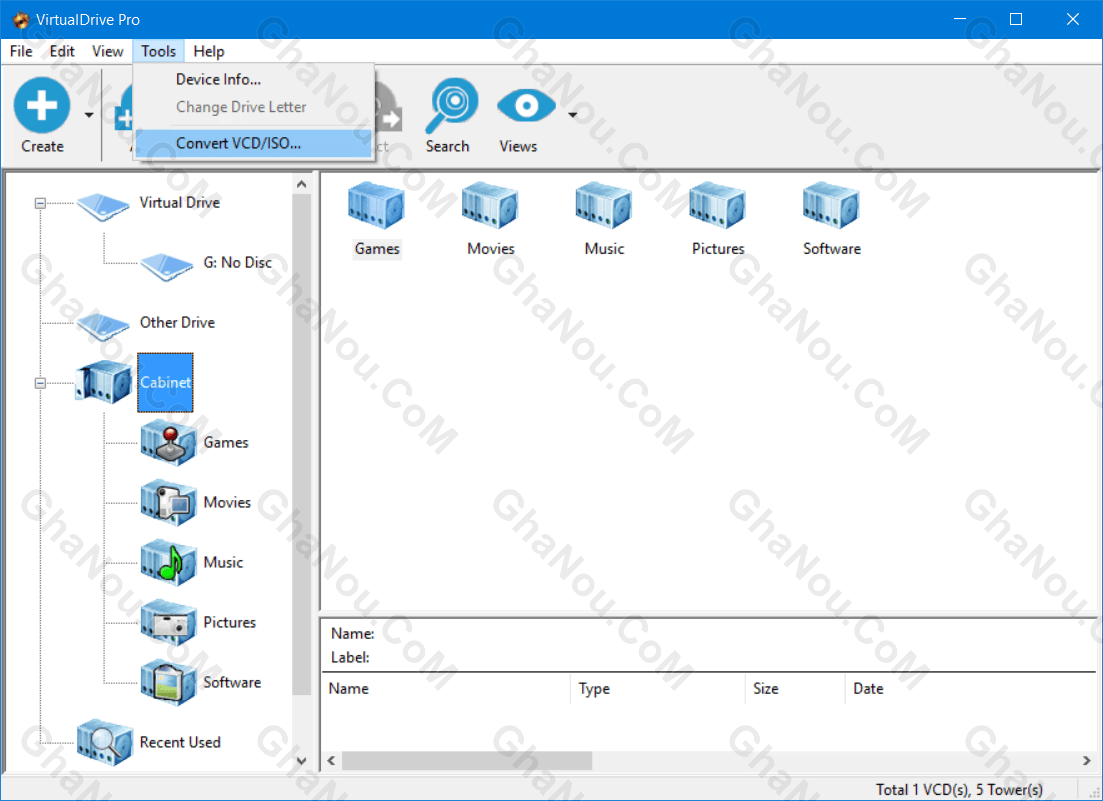Select the Virtual Drive icon in tree

coord(103,205)
